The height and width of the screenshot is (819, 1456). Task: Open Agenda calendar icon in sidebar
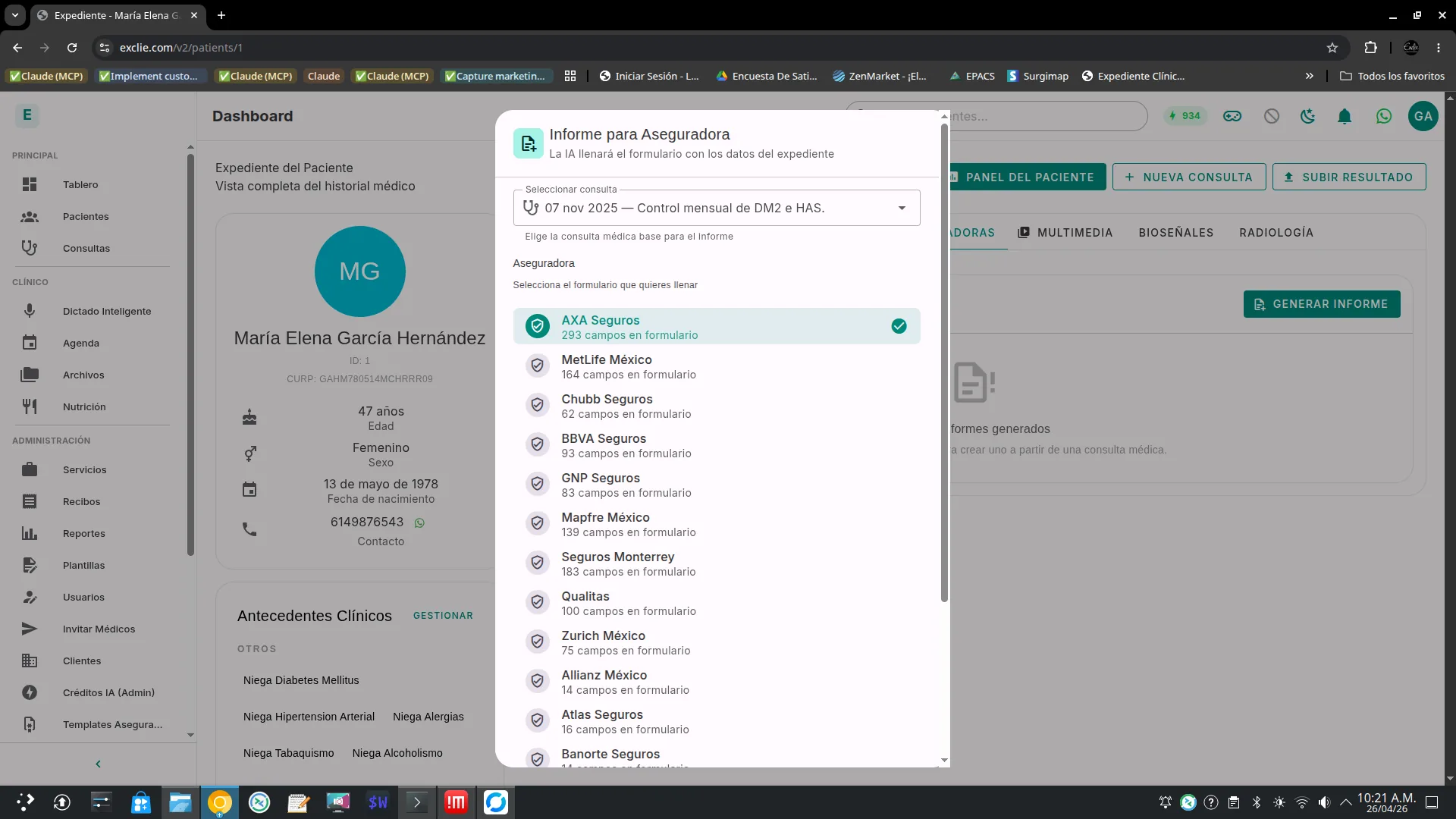click(30, 343)
